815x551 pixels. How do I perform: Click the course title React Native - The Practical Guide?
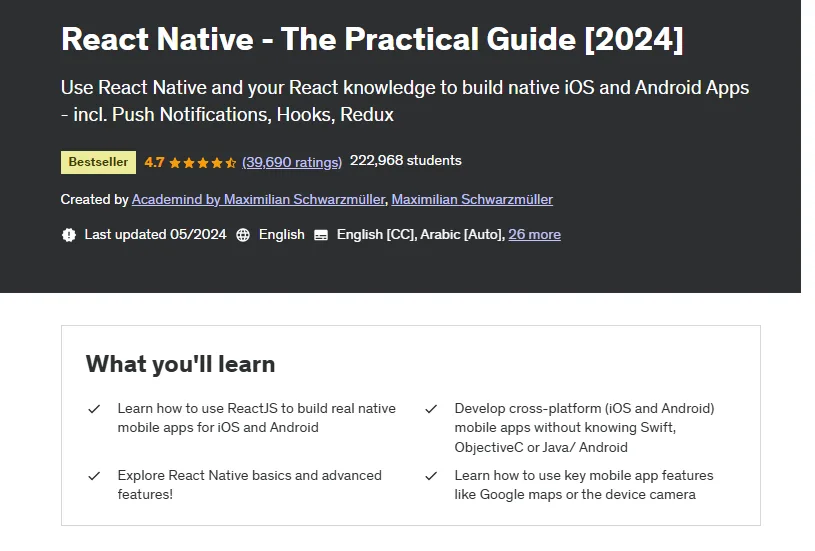(372, 39)
